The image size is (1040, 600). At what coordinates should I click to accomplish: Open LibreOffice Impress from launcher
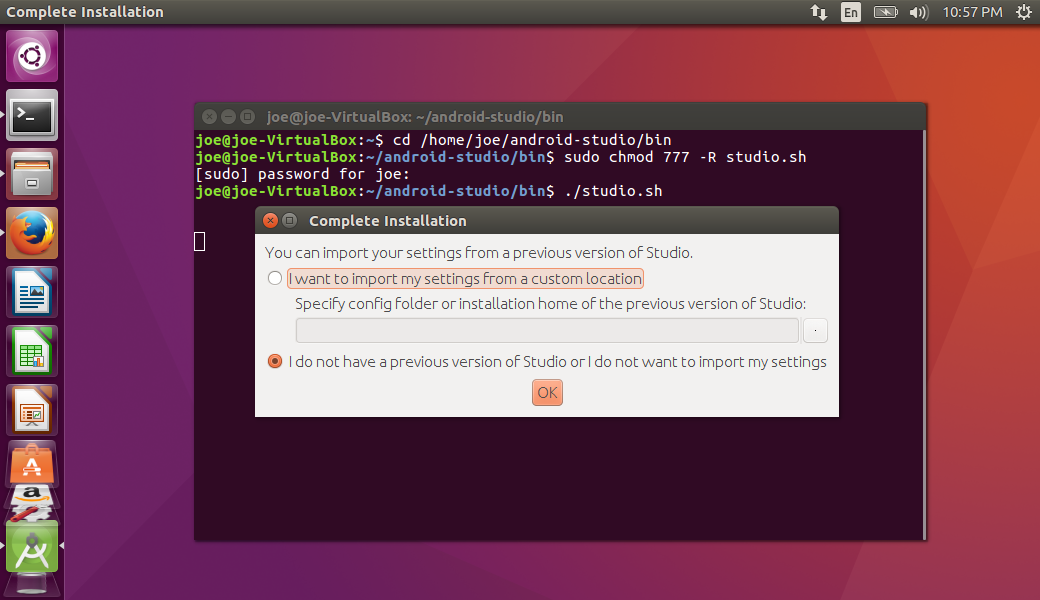[32, 410]
